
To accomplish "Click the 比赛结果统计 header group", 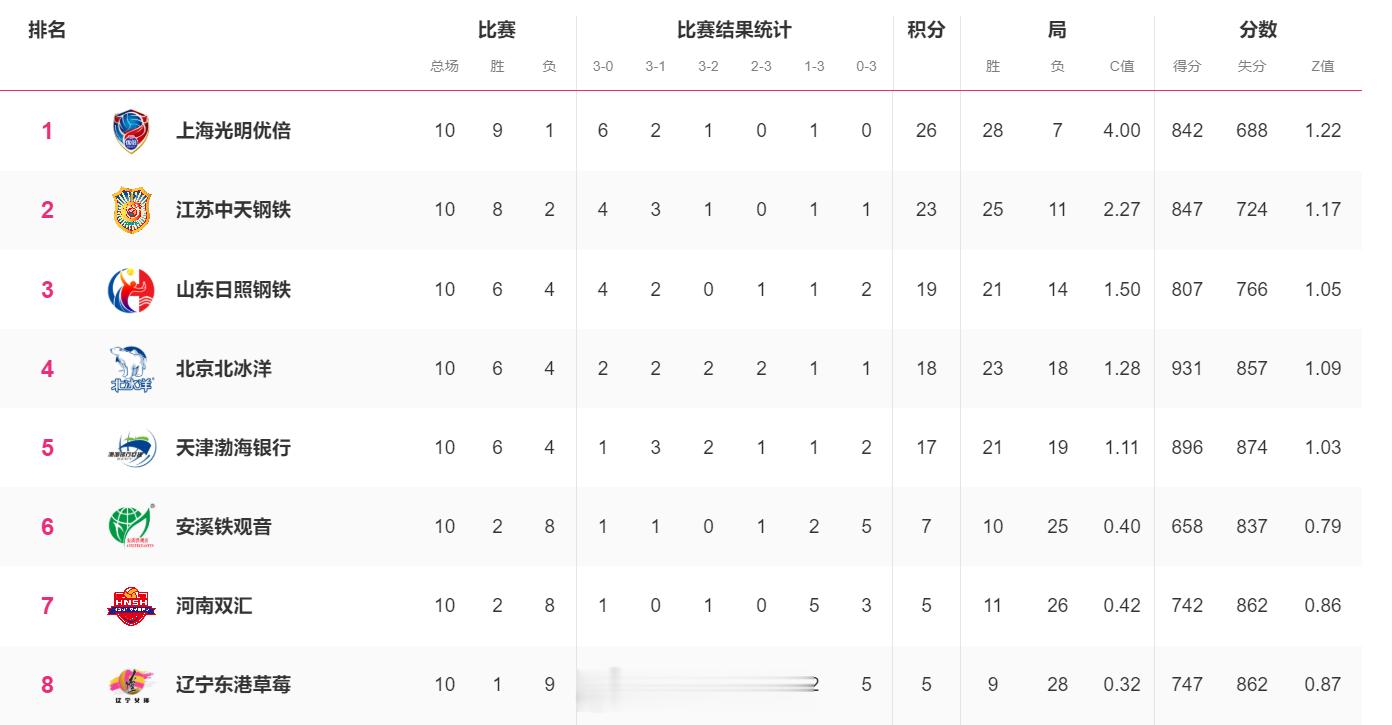I will [x=734, y=30].
